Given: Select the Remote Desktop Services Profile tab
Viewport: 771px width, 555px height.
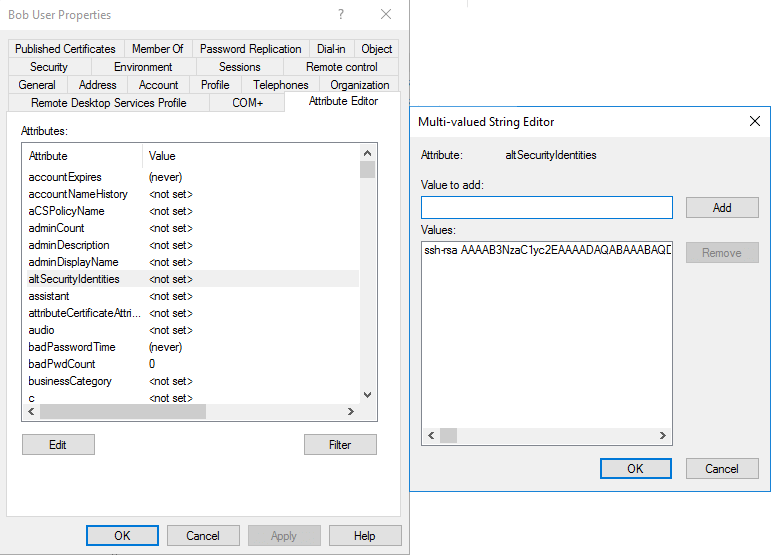Looking at the screenshot, I should (x=109, y=103).
